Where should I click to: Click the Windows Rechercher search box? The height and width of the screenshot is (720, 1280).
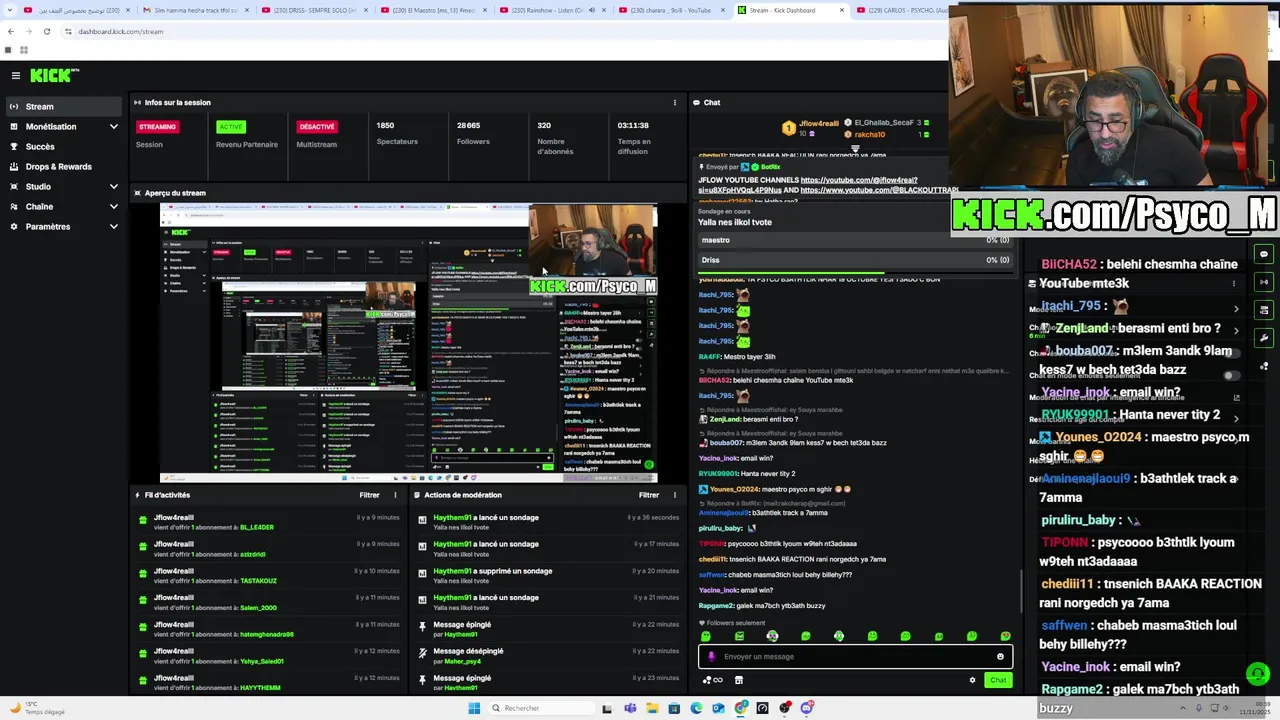[540, 708]
